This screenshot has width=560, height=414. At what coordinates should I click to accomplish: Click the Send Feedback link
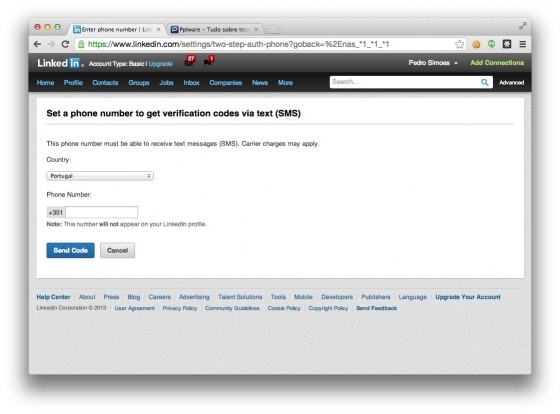[x=376, y=308]
